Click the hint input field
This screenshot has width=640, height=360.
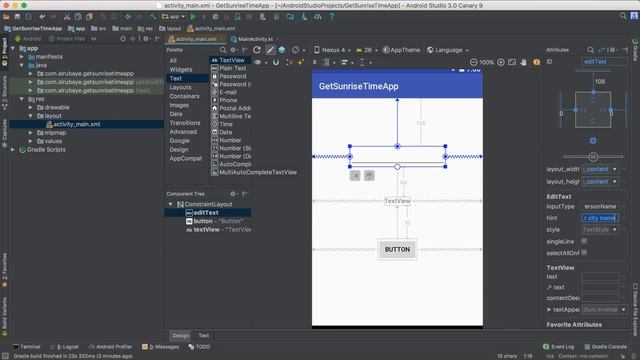600,218
